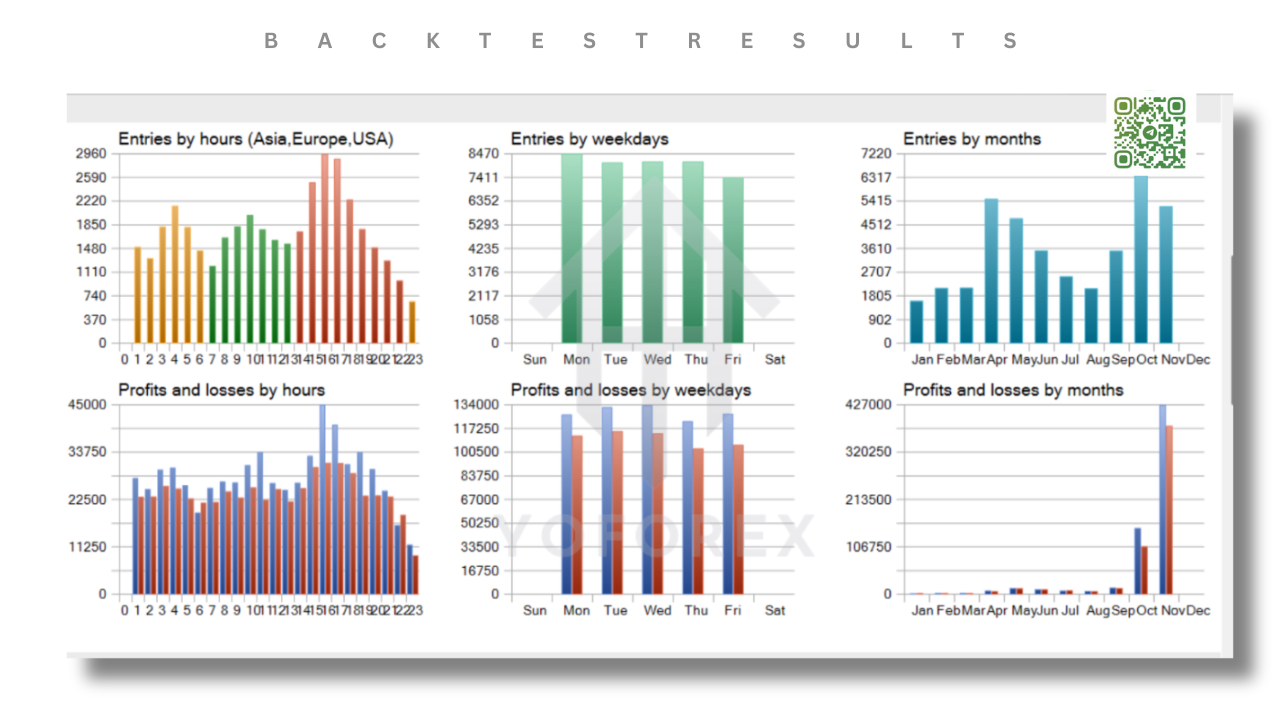Screen dimensions: 1280x720
Task: Click the Dec label in Entries by months
Action: point(1197,359)
